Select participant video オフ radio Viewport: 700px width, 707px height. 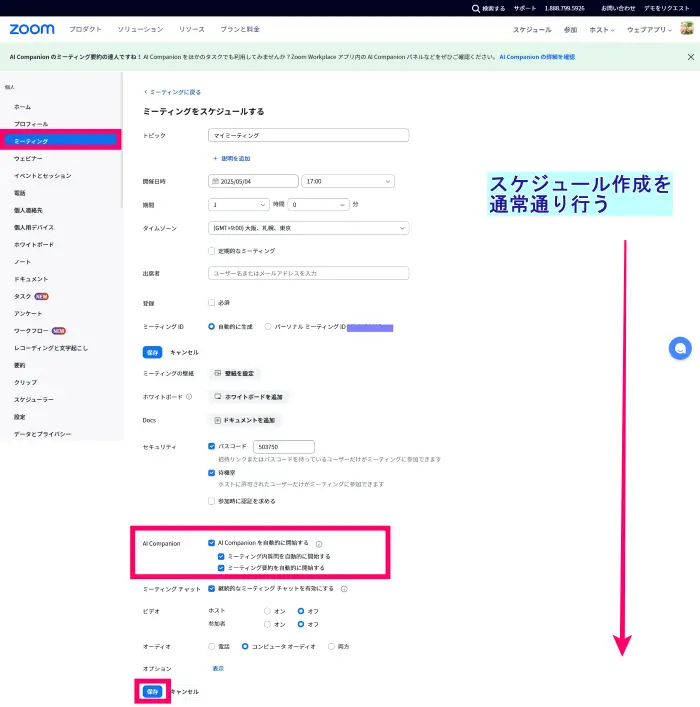click(x=301, y=624)
